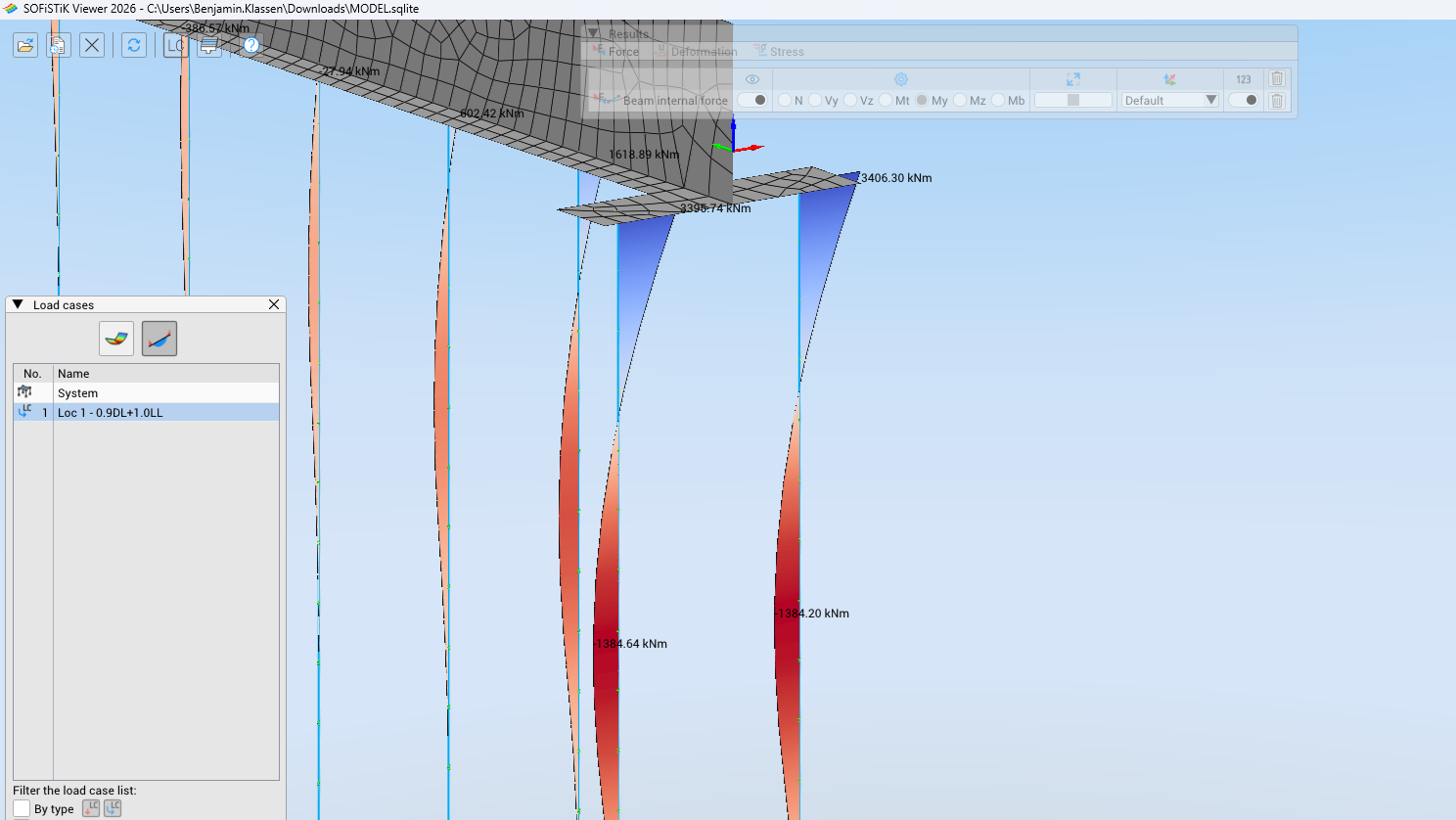Collapse the Results panel triangle
1456x820 pixels.
593,33
